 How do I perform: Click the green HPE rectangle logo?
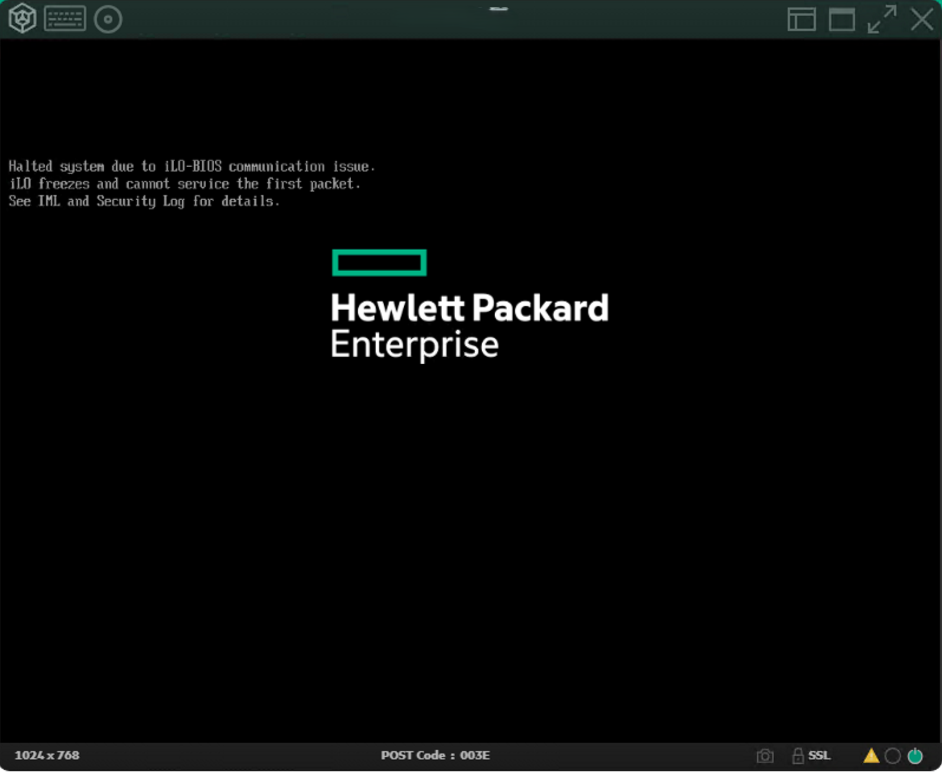click(379, 263)
